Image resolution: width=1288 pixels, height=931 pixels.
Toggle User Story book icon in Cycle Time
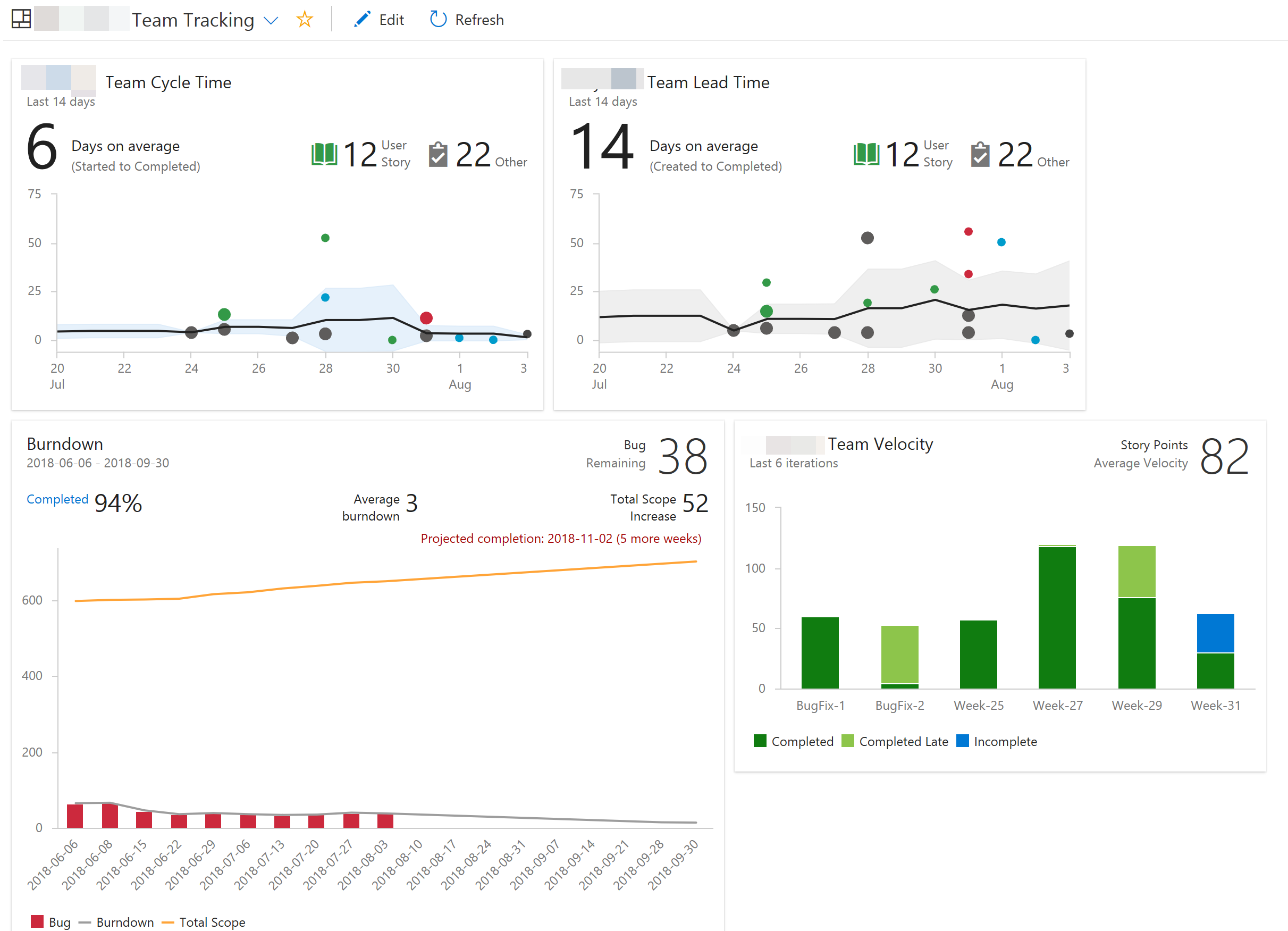tap(324, 155)
